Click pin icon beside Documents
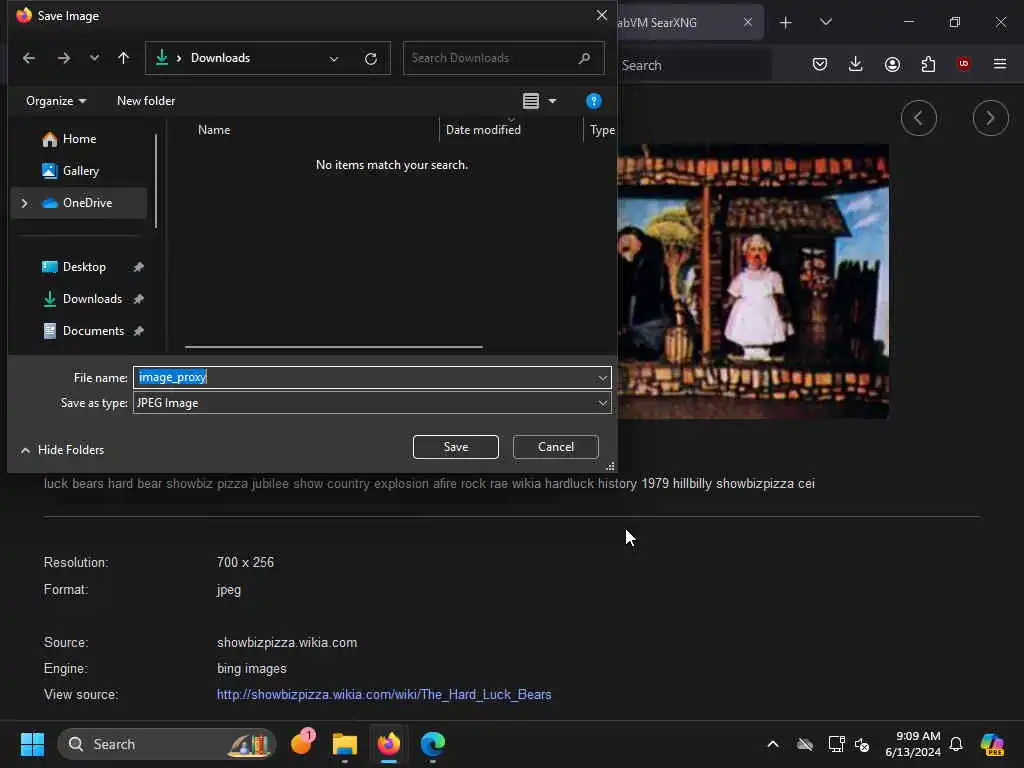Screen dimensions: 1024x768 click(138, 331)
